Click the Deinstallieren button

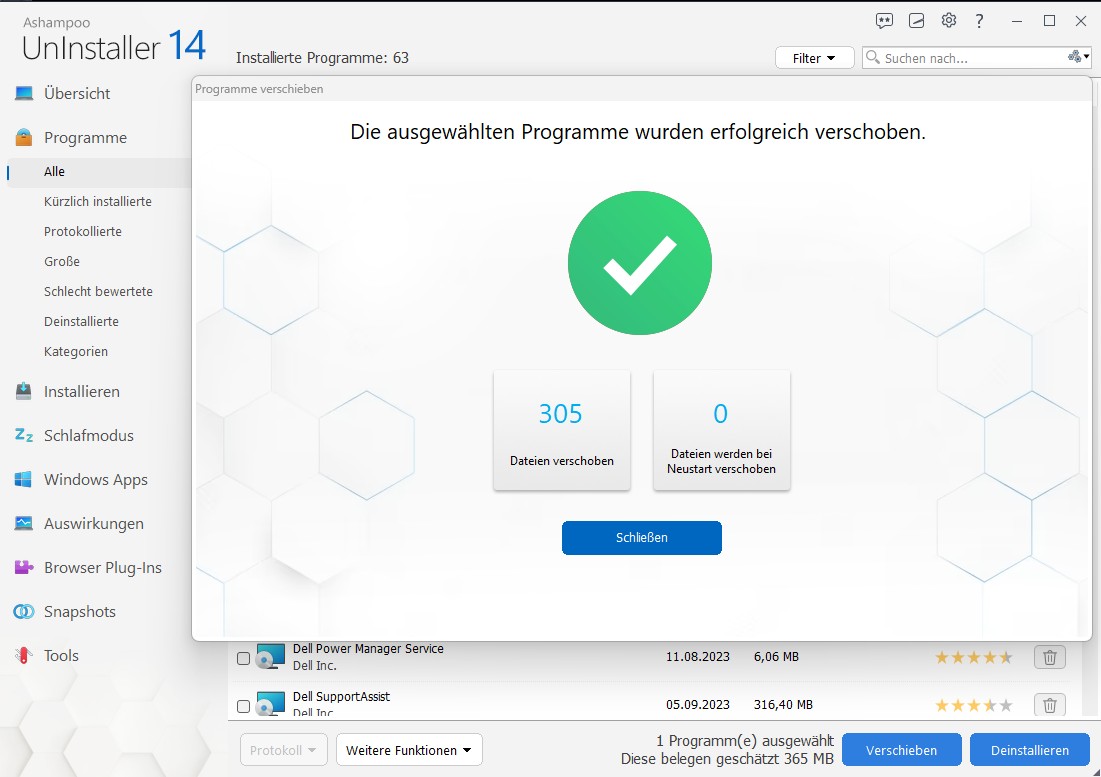1030,750
